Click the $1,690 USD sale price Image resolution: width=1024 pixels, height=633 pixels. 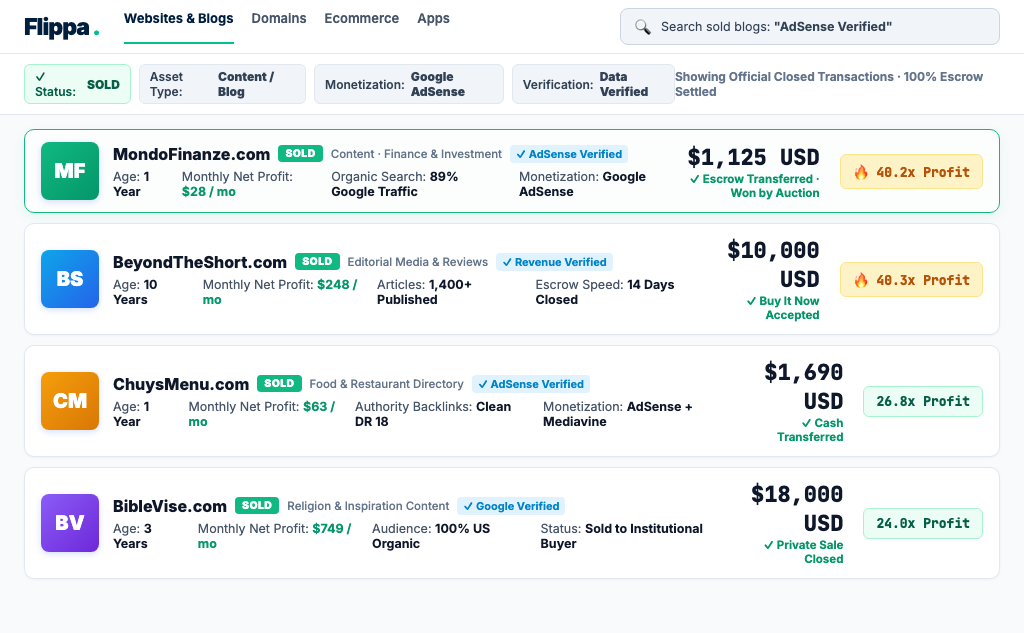pyautogui.click(x=803, y=387)
